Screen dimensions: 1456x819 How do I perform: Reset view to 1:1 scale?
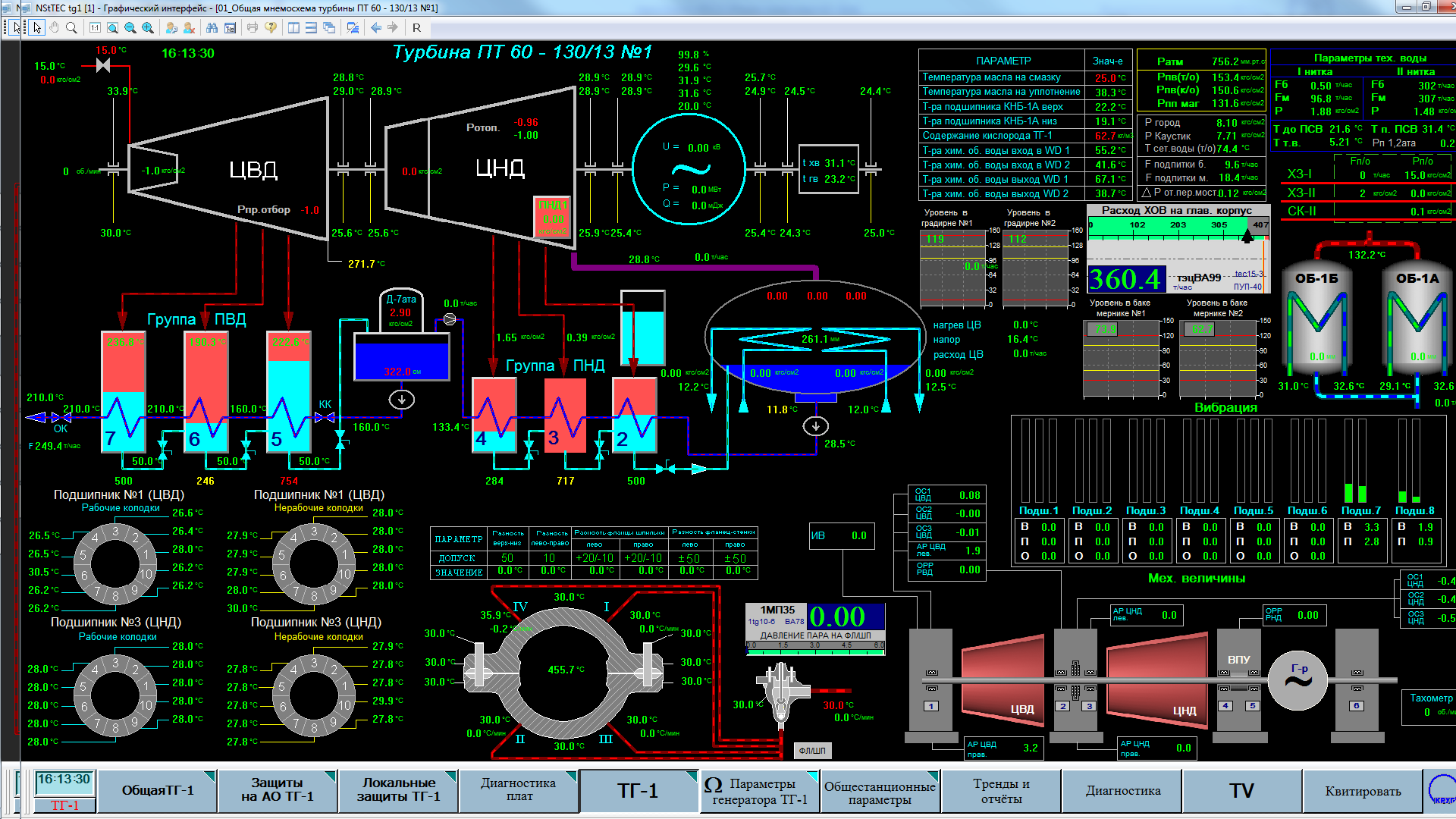click(95, 27)
